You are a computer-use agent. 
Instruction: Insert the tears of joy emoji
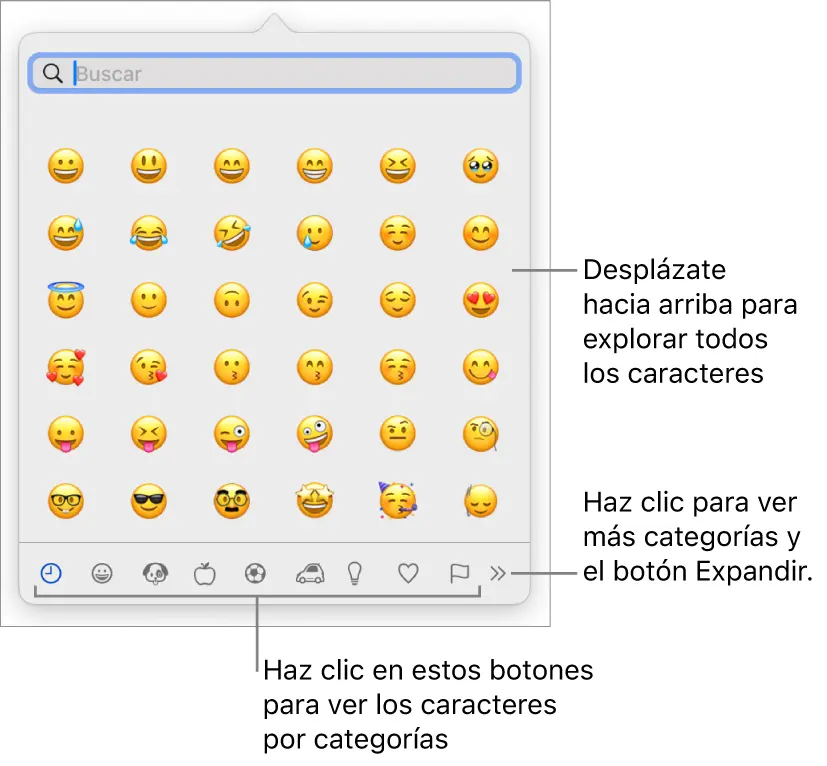149,233
